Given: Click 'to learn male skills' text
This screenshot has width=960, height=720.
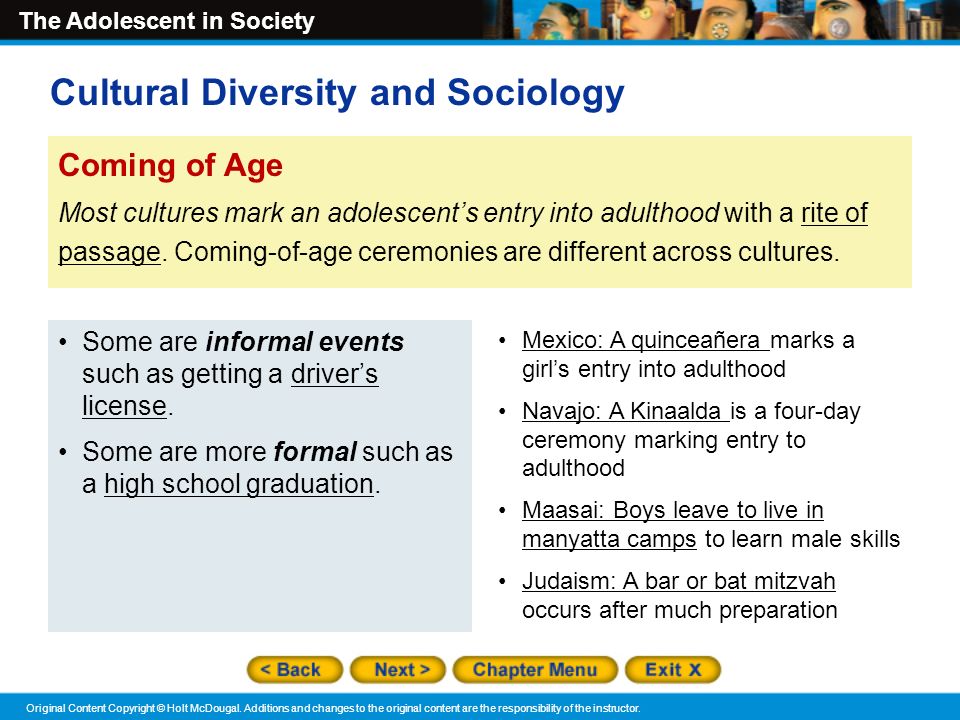Looking at the screenshot, I should (802, 539).
